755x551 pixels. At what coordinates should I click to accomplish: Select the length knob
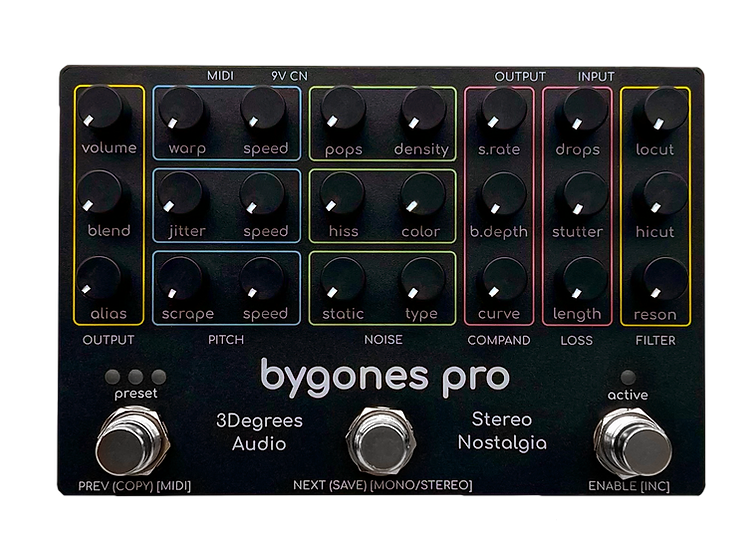[x=585, y=279]
